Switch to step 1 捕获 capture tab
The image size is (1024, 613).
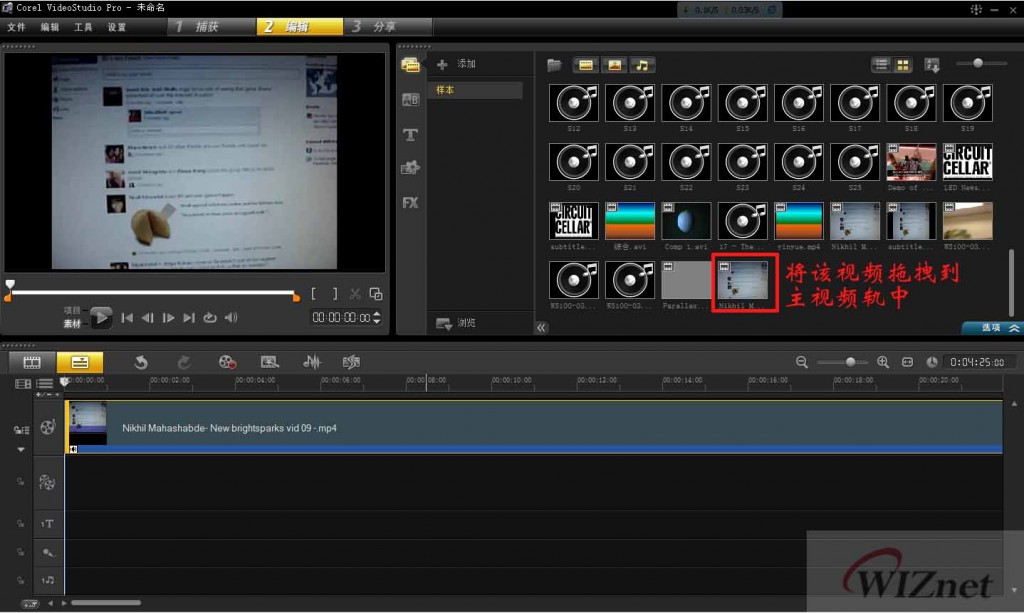click(210, 27)
